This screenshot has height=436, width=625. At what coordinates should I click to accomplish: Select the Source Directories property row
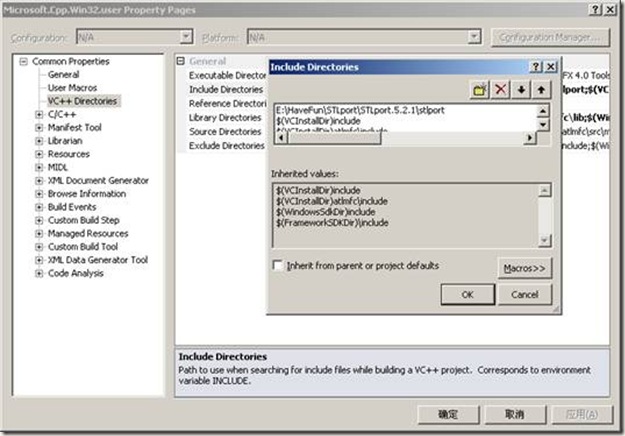pyautogui.click(x=225, y=132)
